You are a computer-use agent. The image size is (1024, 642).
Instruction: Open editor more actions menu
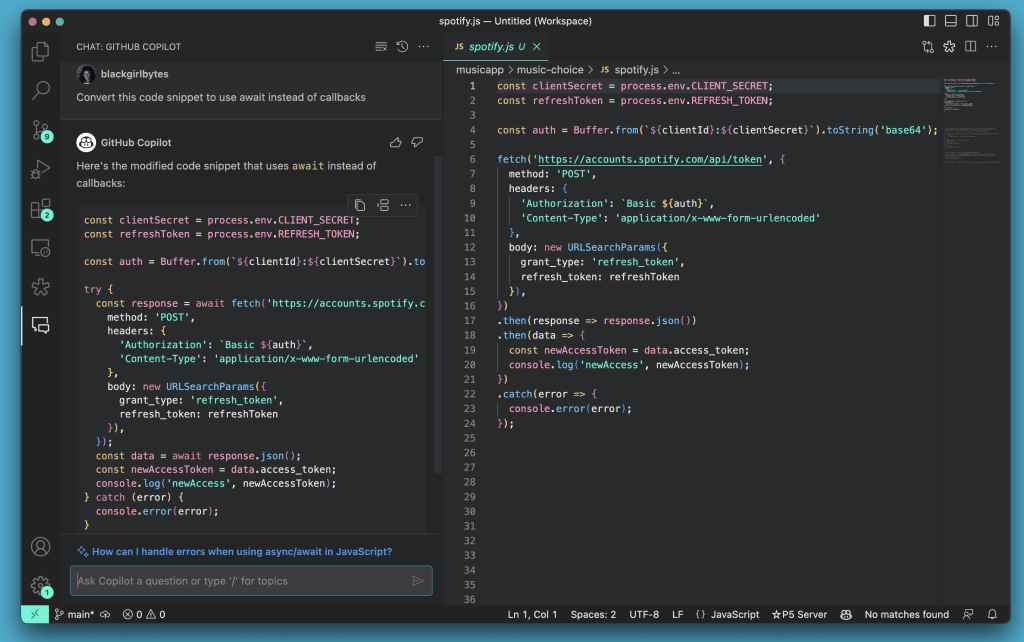[991, 46]
